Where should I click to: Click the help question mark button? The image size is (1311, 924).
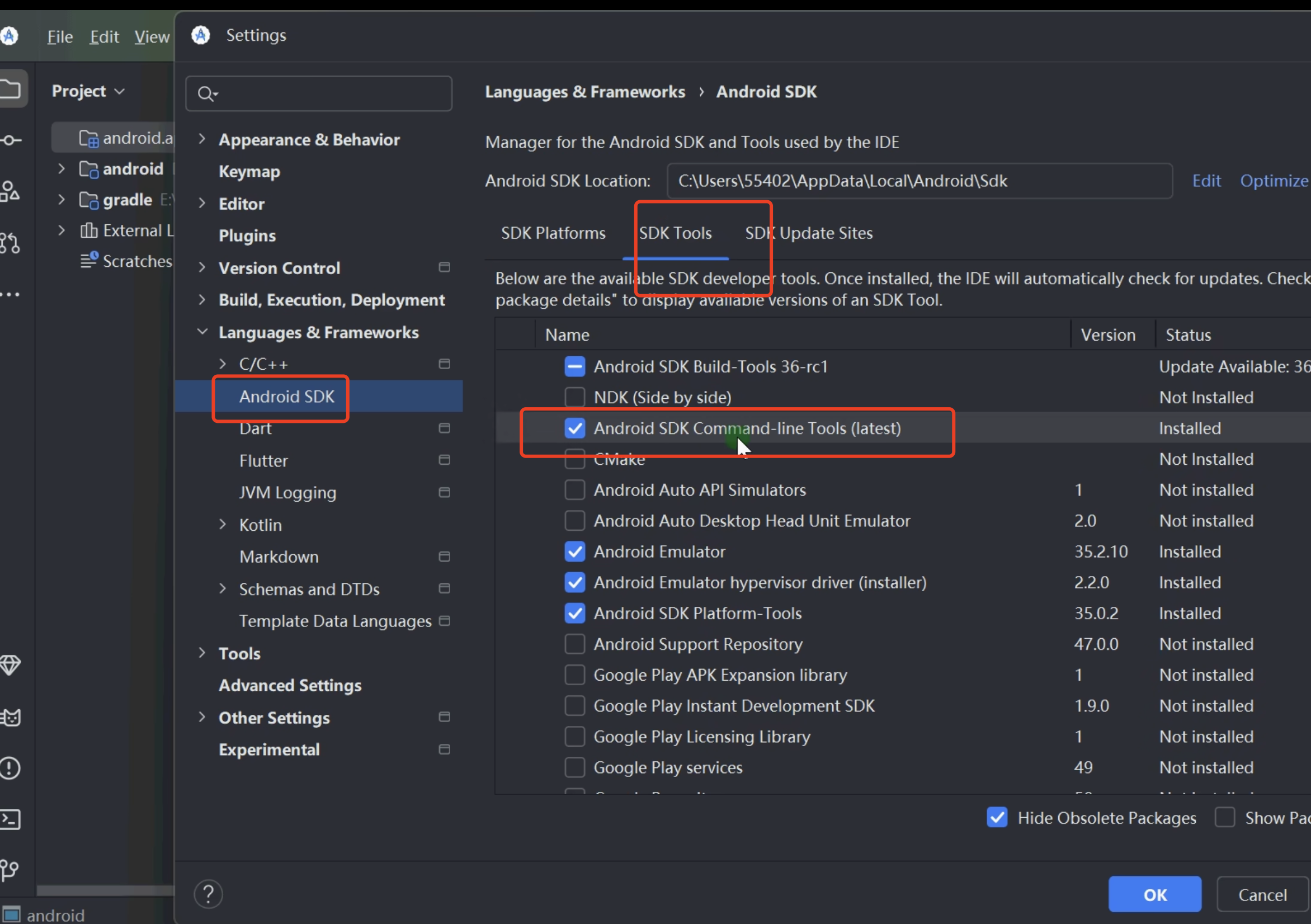pyautogui.click(x=209, y=894)
